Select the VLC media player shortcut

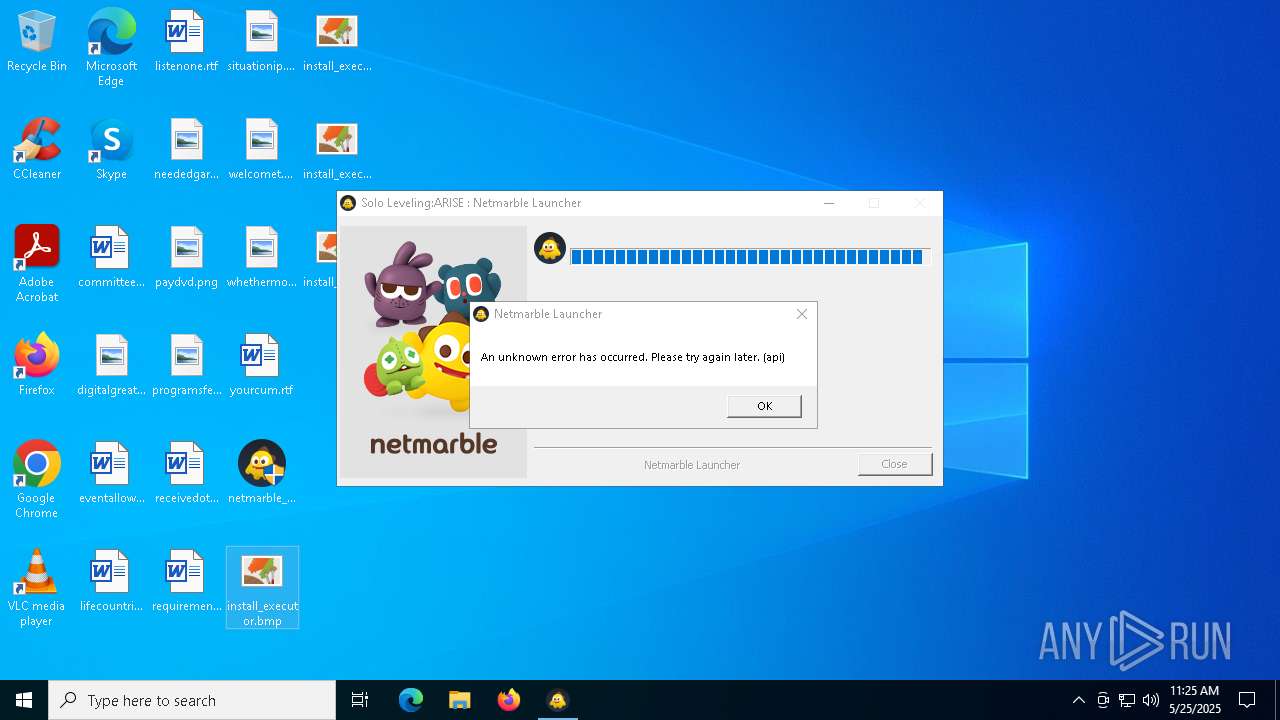37,588
